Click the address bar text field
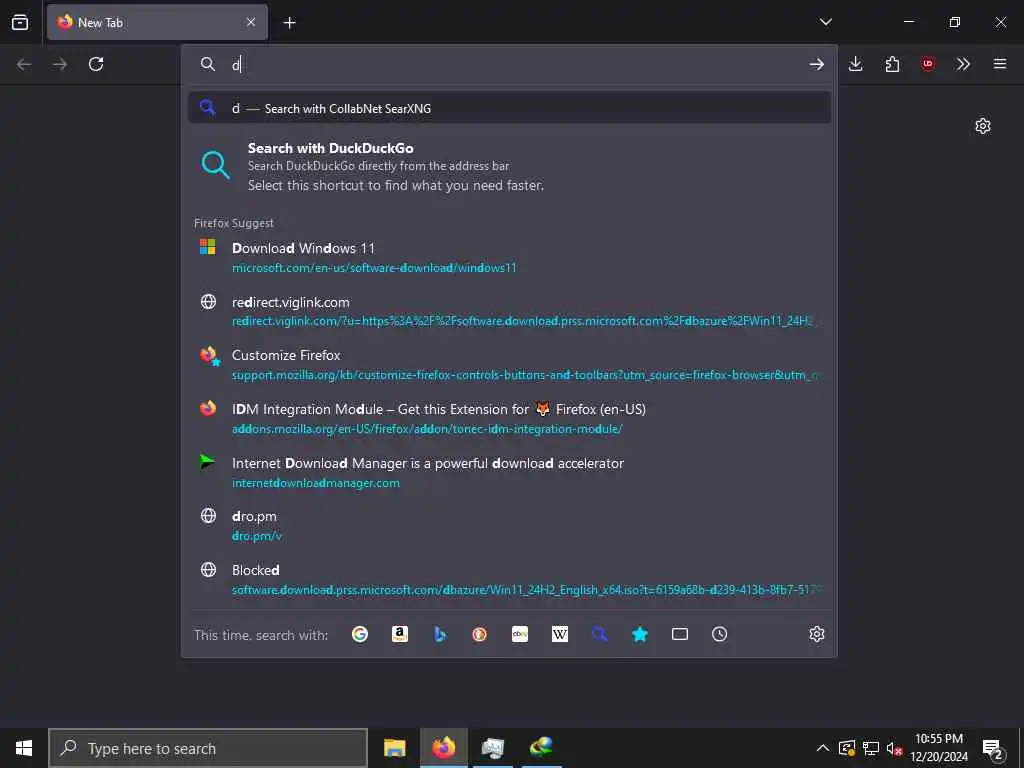 [516, 64]
